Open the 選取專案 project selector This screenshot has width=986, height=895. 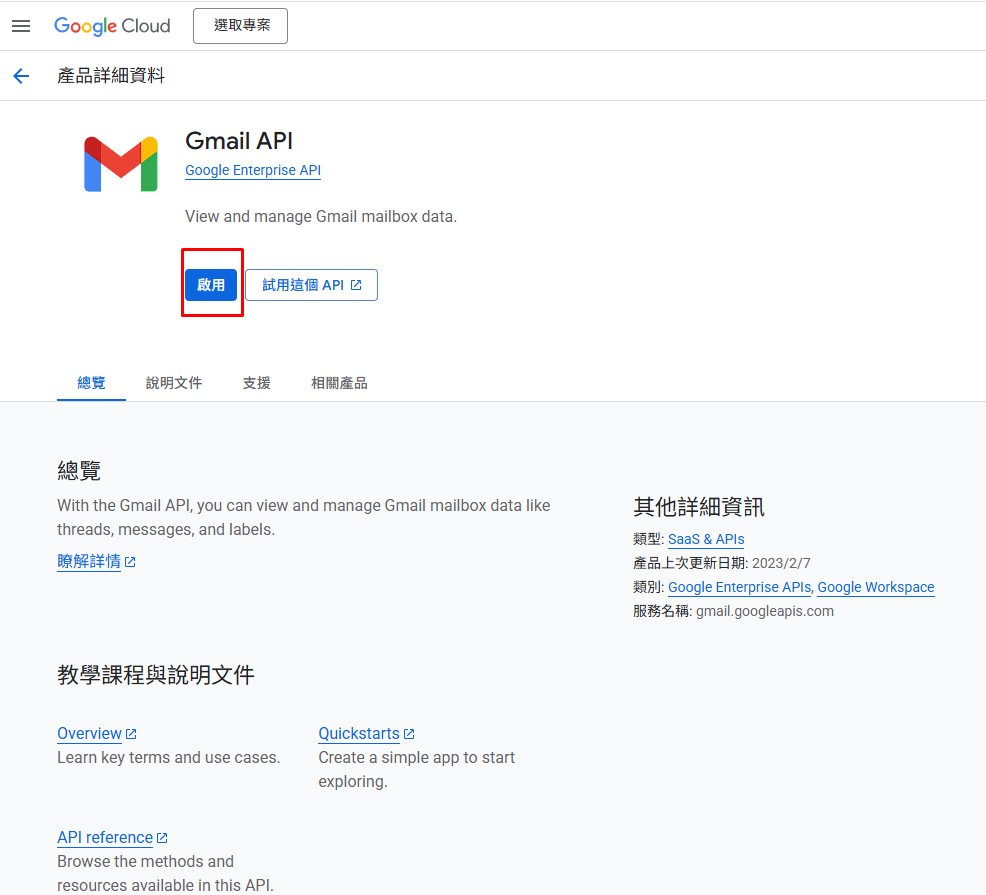pos(240,26)
